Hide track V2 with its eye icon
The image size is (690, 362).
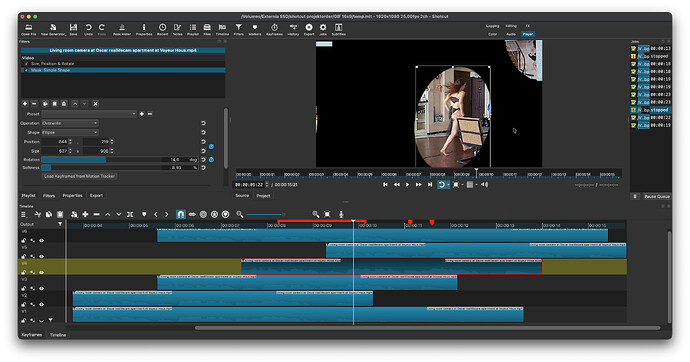[42, 304]
